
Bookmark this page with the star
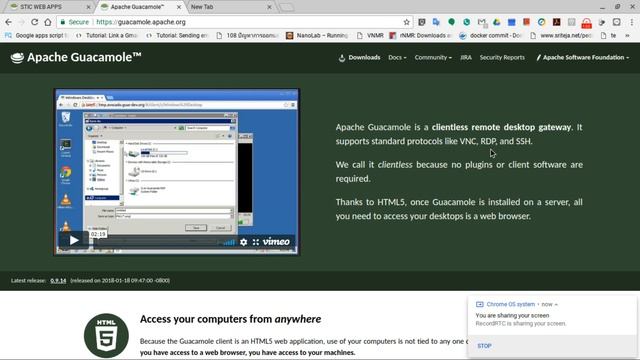tap(406, 22)
